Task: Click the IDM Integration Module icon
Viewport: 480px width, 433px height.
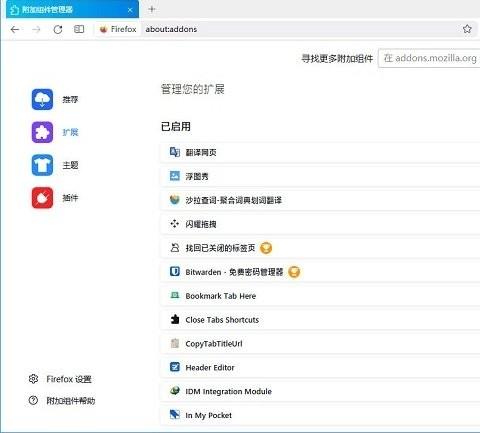Action: (175, 391)
